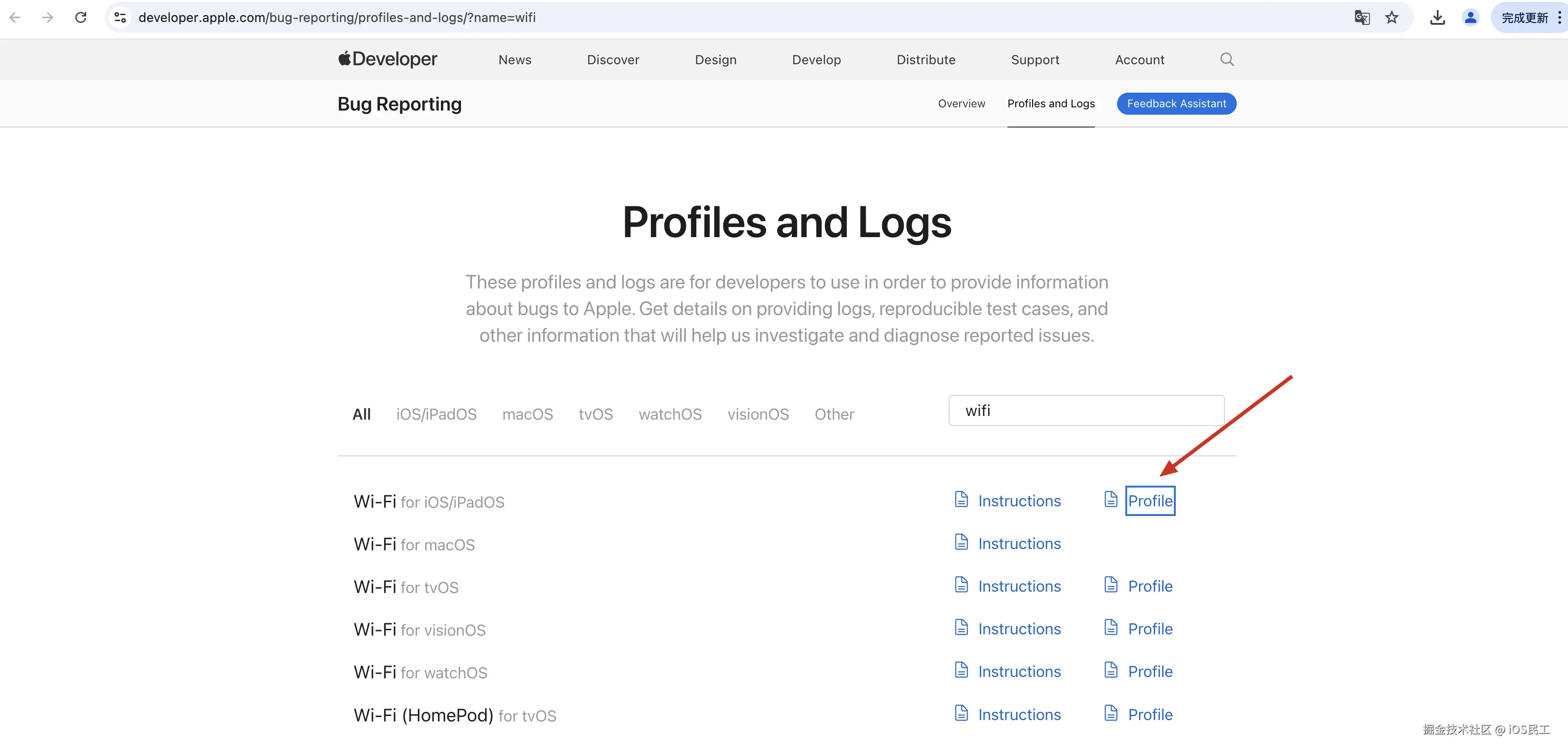Open Instructions for Wi-Fi for macOS
Image resolution: width=1568 pixels, height=754 pixels.
(1019, 543)
